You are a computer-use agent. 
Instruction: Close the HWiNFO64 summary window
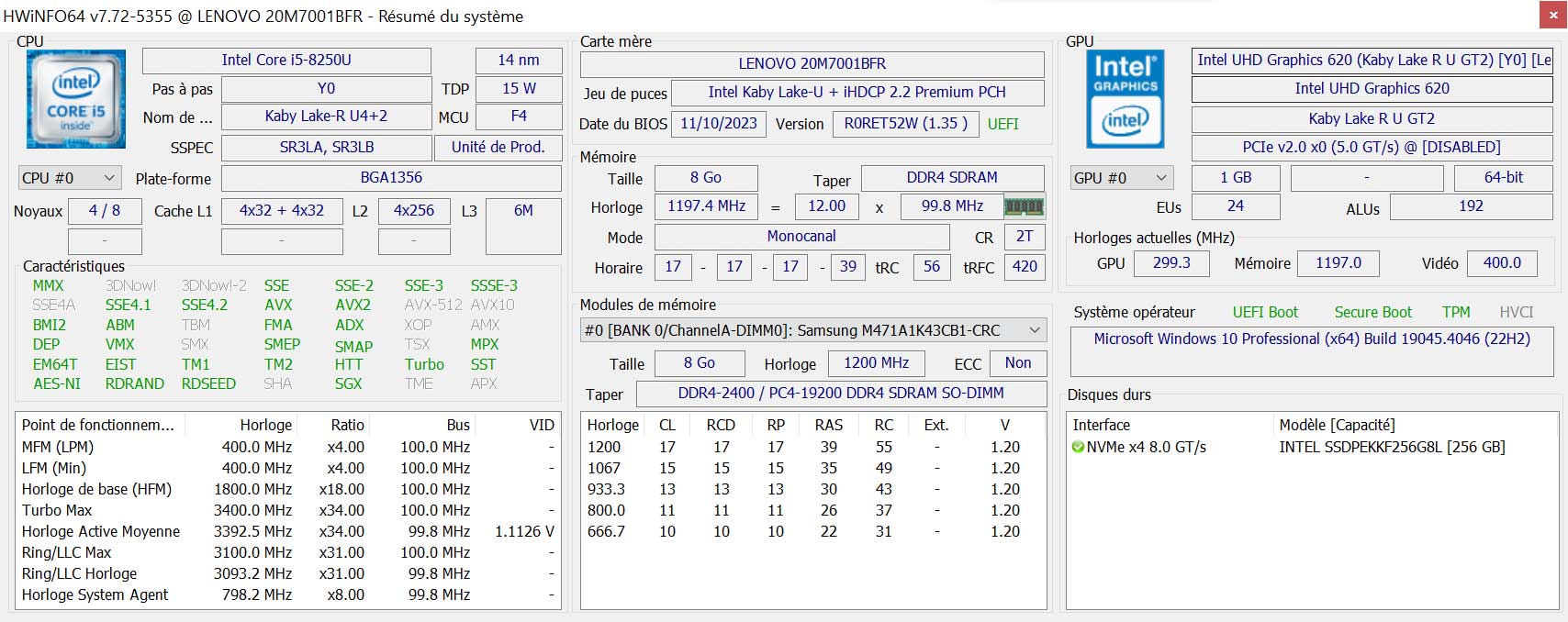click(1552, 16)
